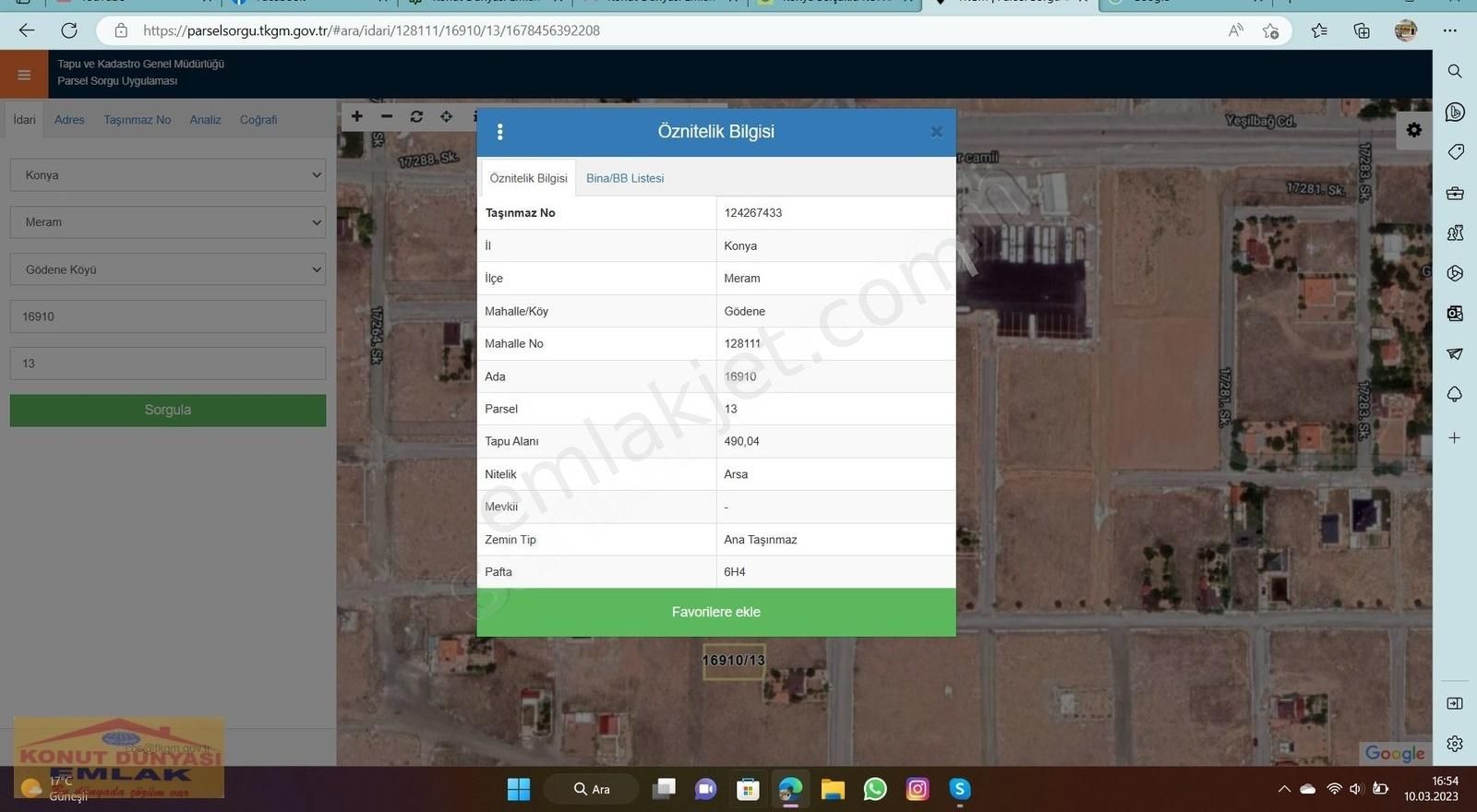Click the Favorilere ekle button

(x=716, y=612)
